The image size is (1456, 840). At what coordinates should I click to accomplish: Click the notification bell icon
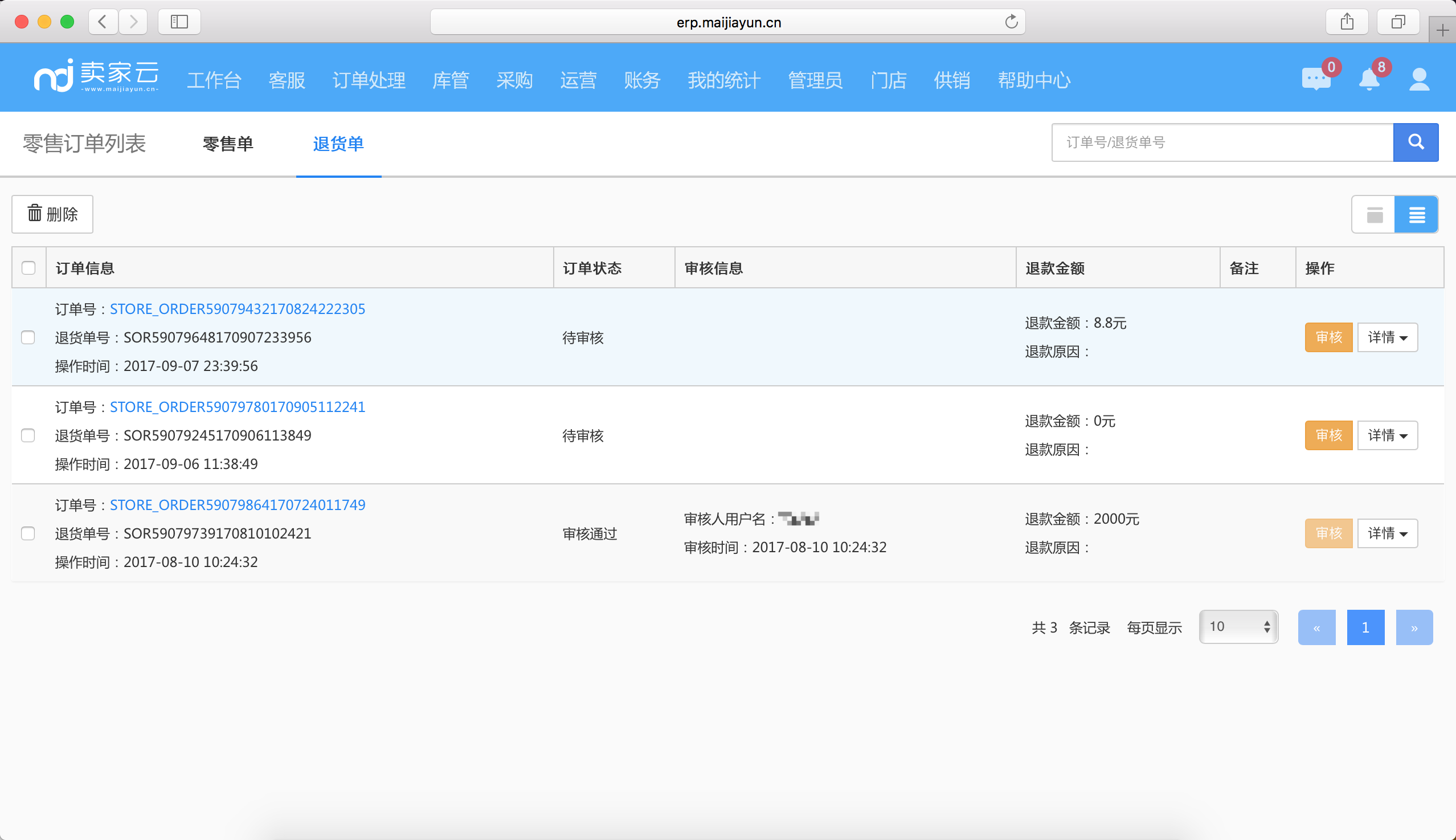[1368, 80]
